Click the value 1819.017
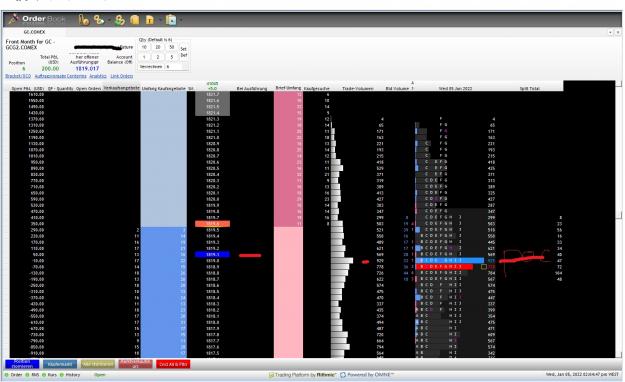This screenshot has width=625, height=382. tap(87, 69)
